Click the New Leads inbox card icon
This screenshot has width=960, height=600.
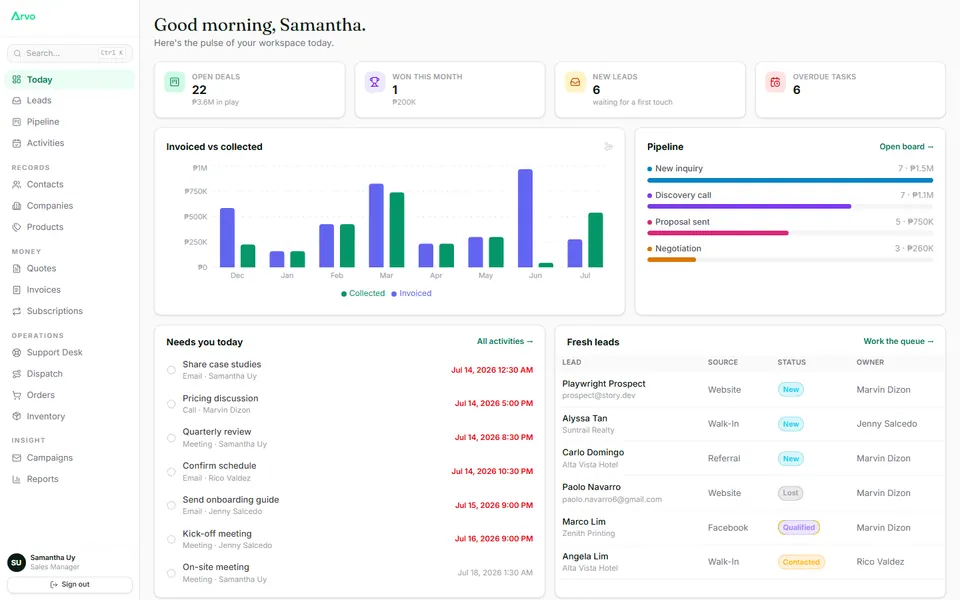pyautogui.click(x=575, y=82)
